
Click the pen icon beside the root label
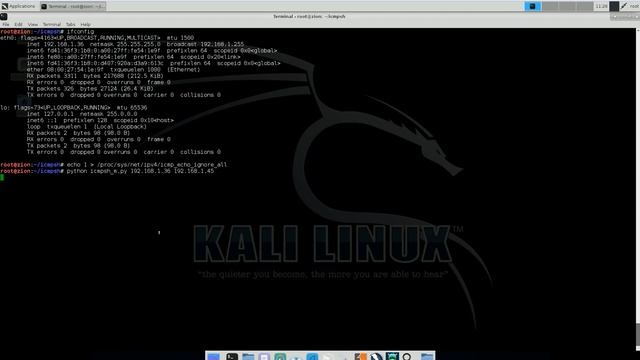624,6
